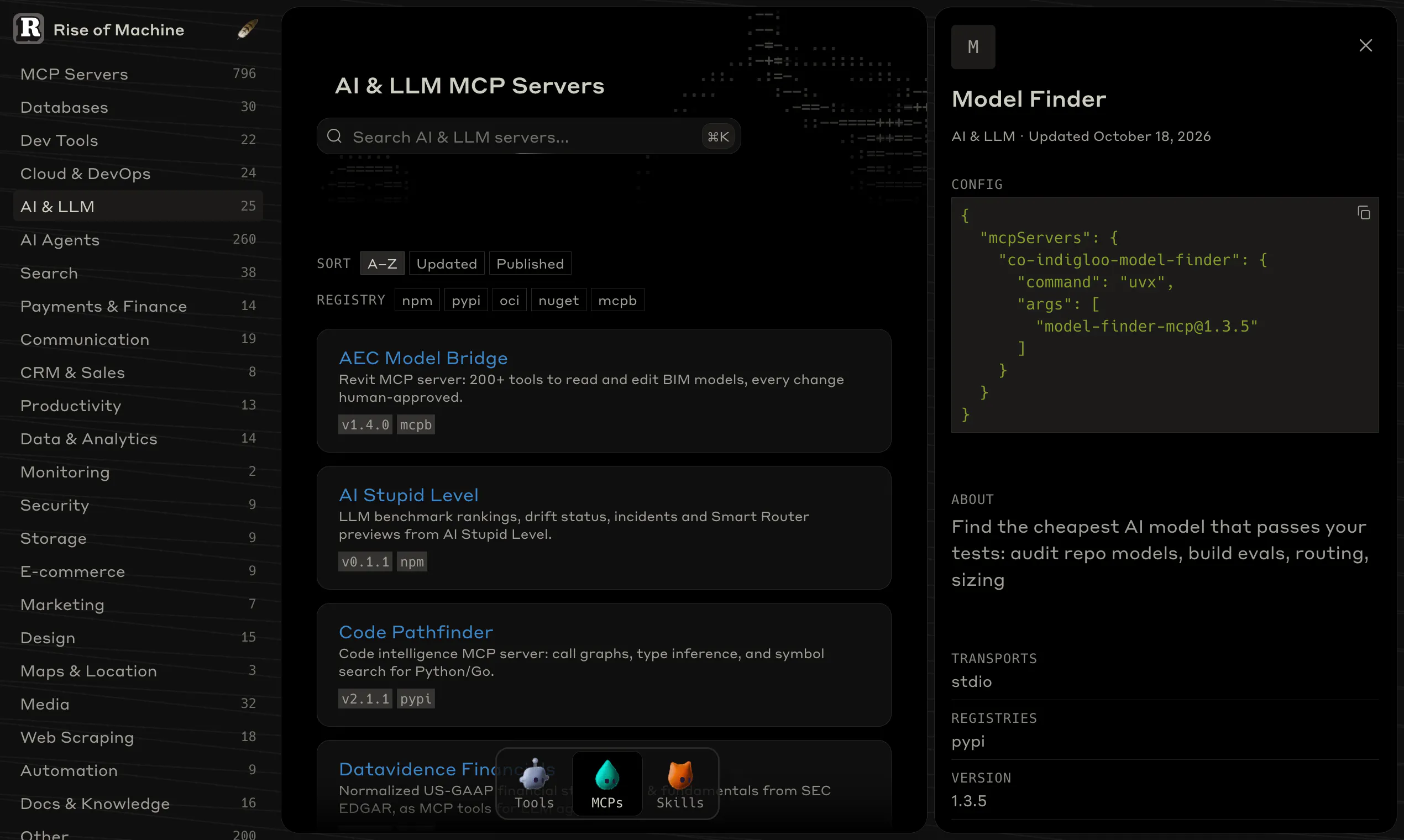Filter registry by pypi
This screenshot has width=1404, height=840.
[466, 300]
